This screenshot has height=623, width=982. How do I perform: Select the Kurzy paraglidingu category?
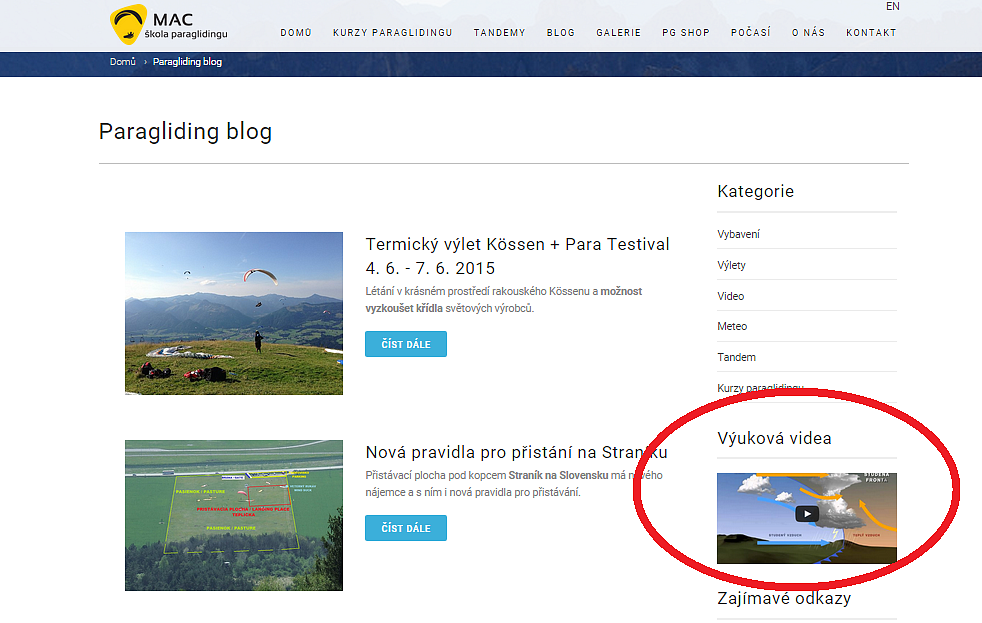[x=760, y=388]
